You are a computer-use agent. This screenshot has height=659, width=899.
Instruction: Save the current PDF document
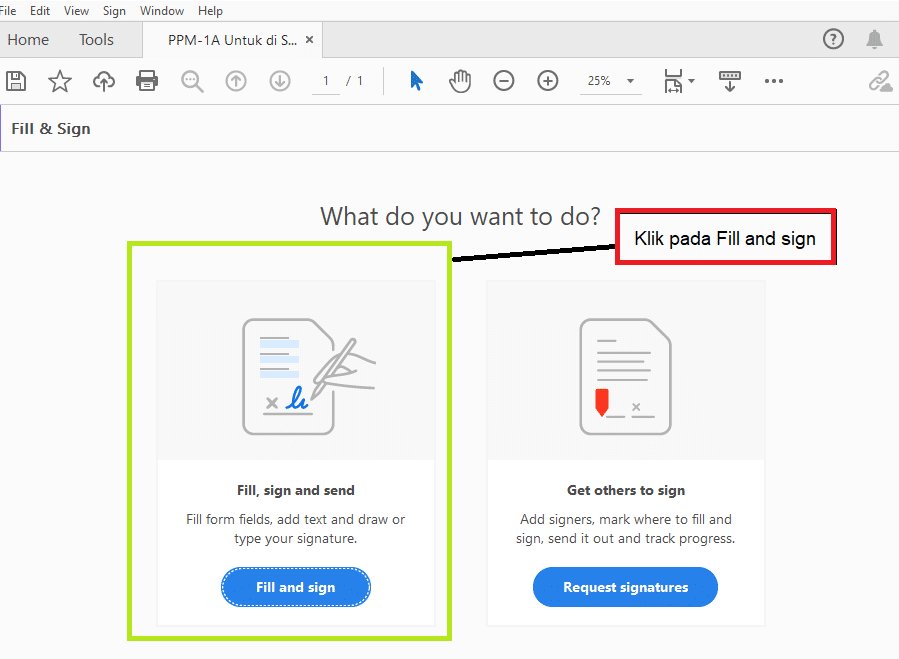[x=16, y=81]
